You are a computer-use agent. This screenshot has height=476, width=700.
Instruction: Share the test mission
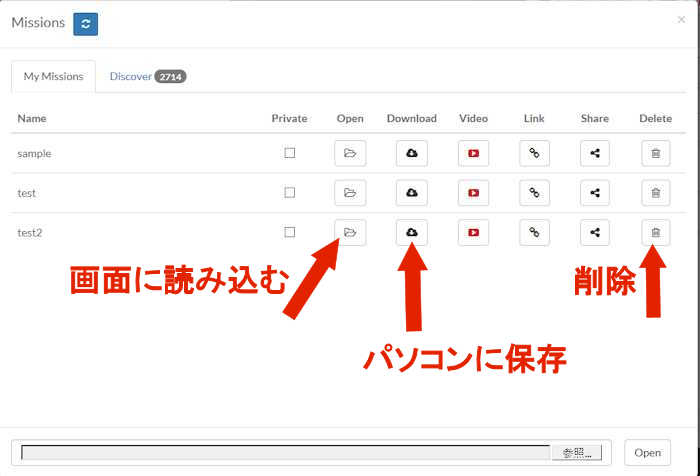[x=595, y=193]
